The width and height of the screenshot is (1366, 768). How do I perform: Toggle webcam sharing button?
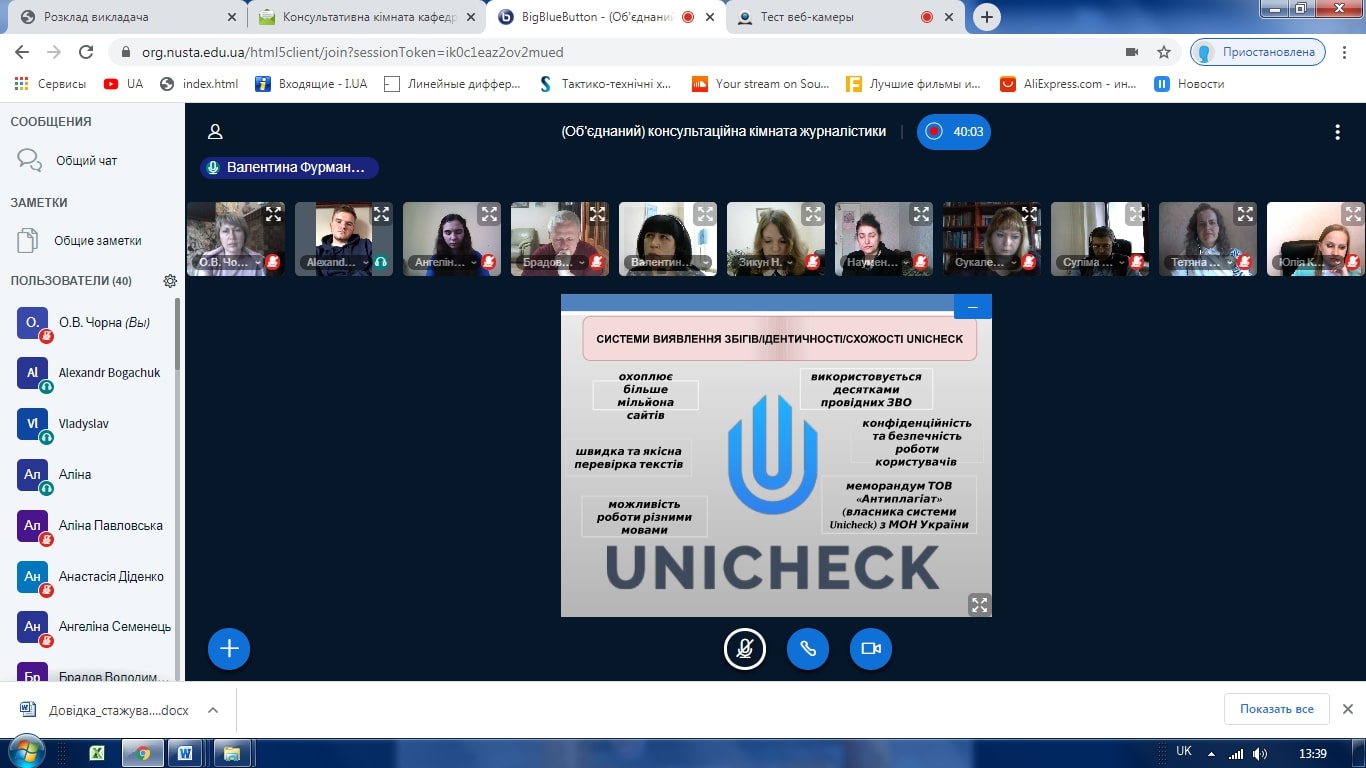pos(871,649)
